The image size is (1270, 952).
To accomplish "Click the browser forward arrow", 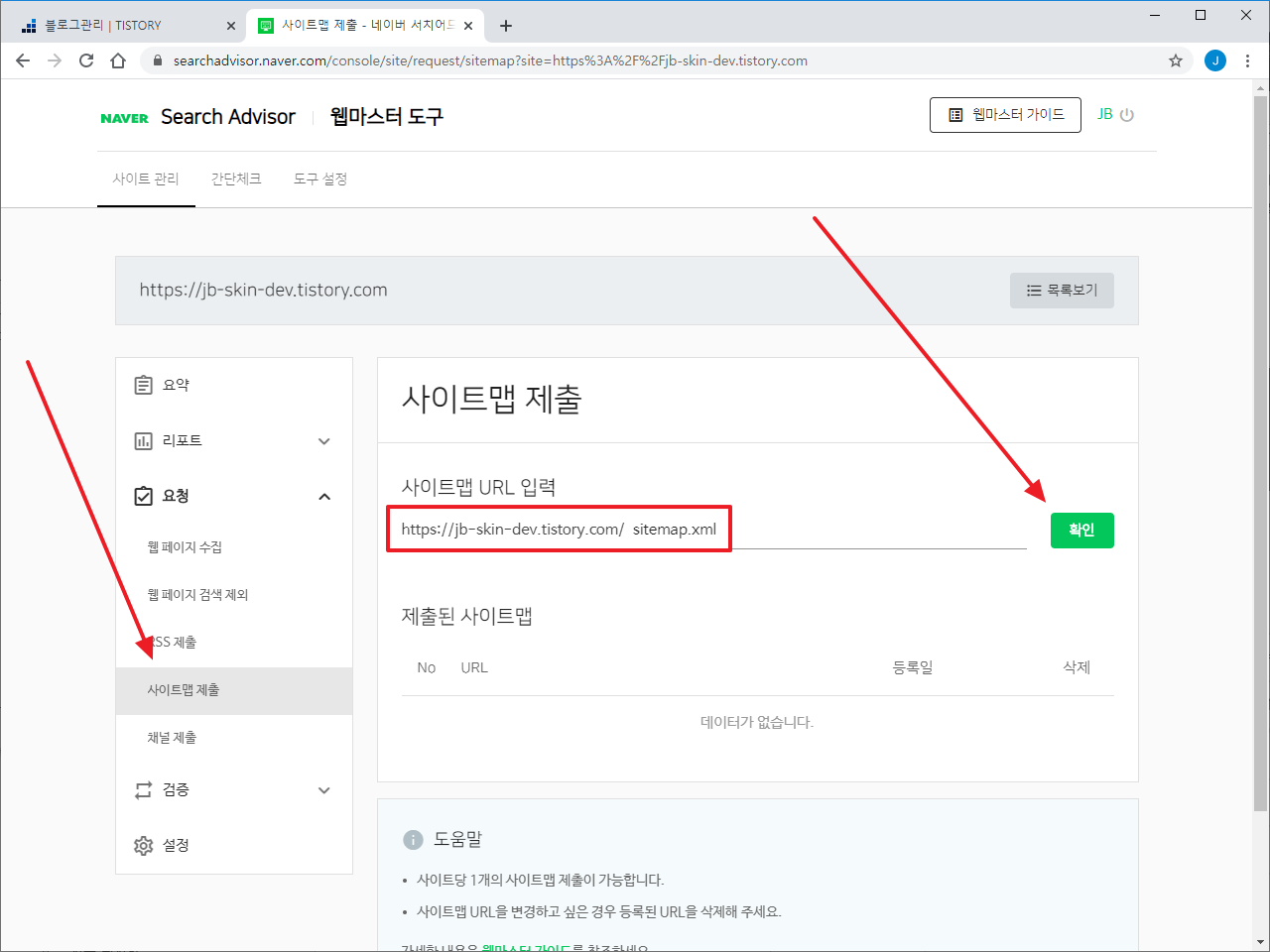I will 55,60.
